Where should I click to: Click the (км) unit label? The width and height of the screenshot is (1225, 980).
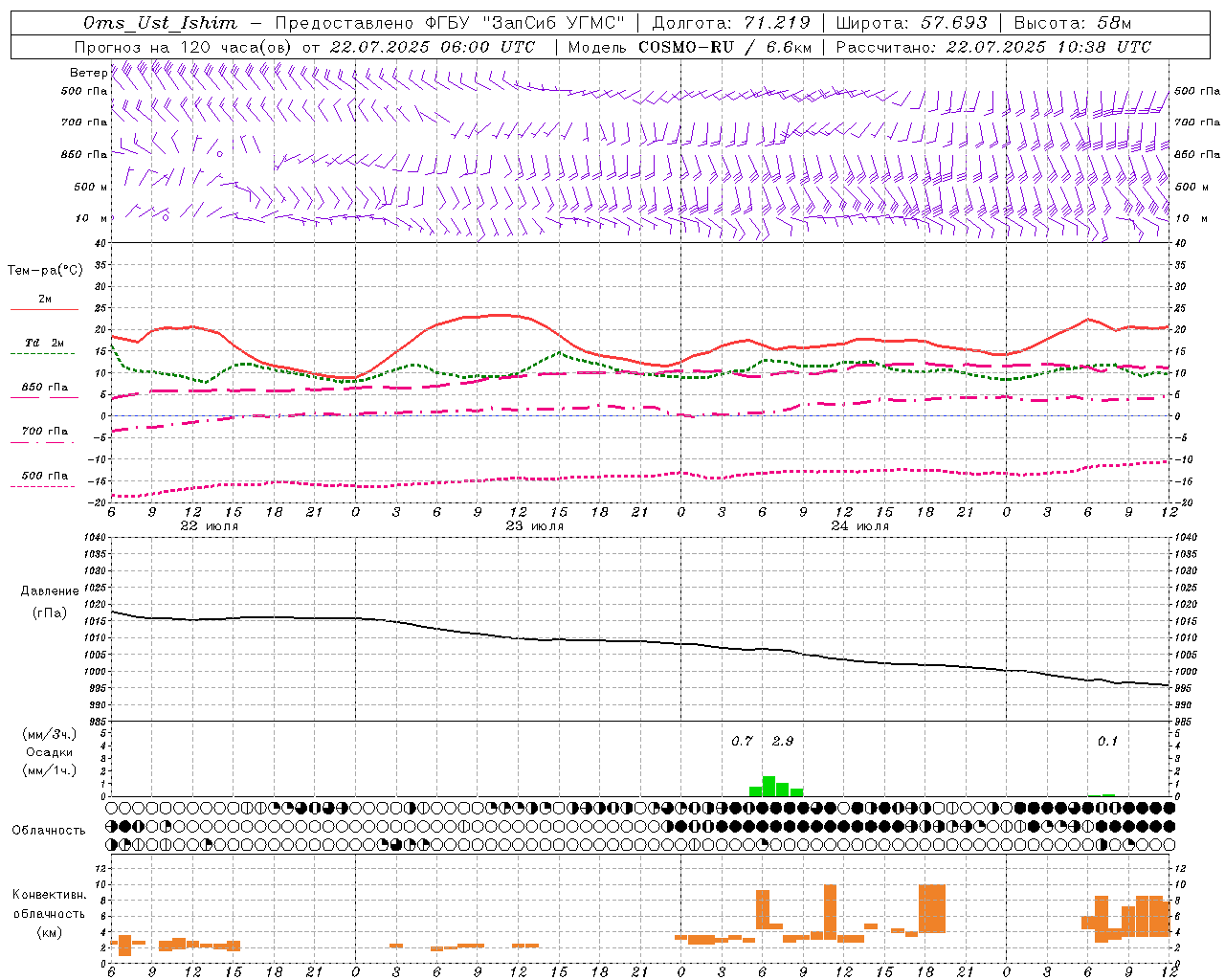point(50,931)
